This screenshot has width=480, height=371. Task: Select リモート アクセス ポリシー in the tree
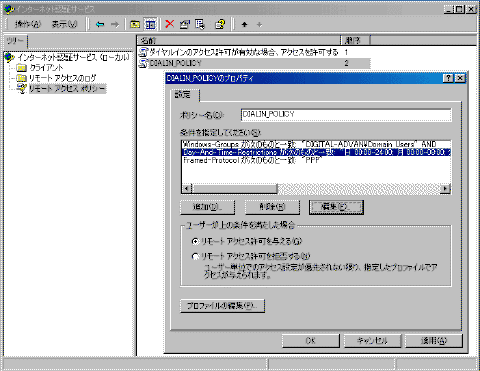[x=68, y=89]
